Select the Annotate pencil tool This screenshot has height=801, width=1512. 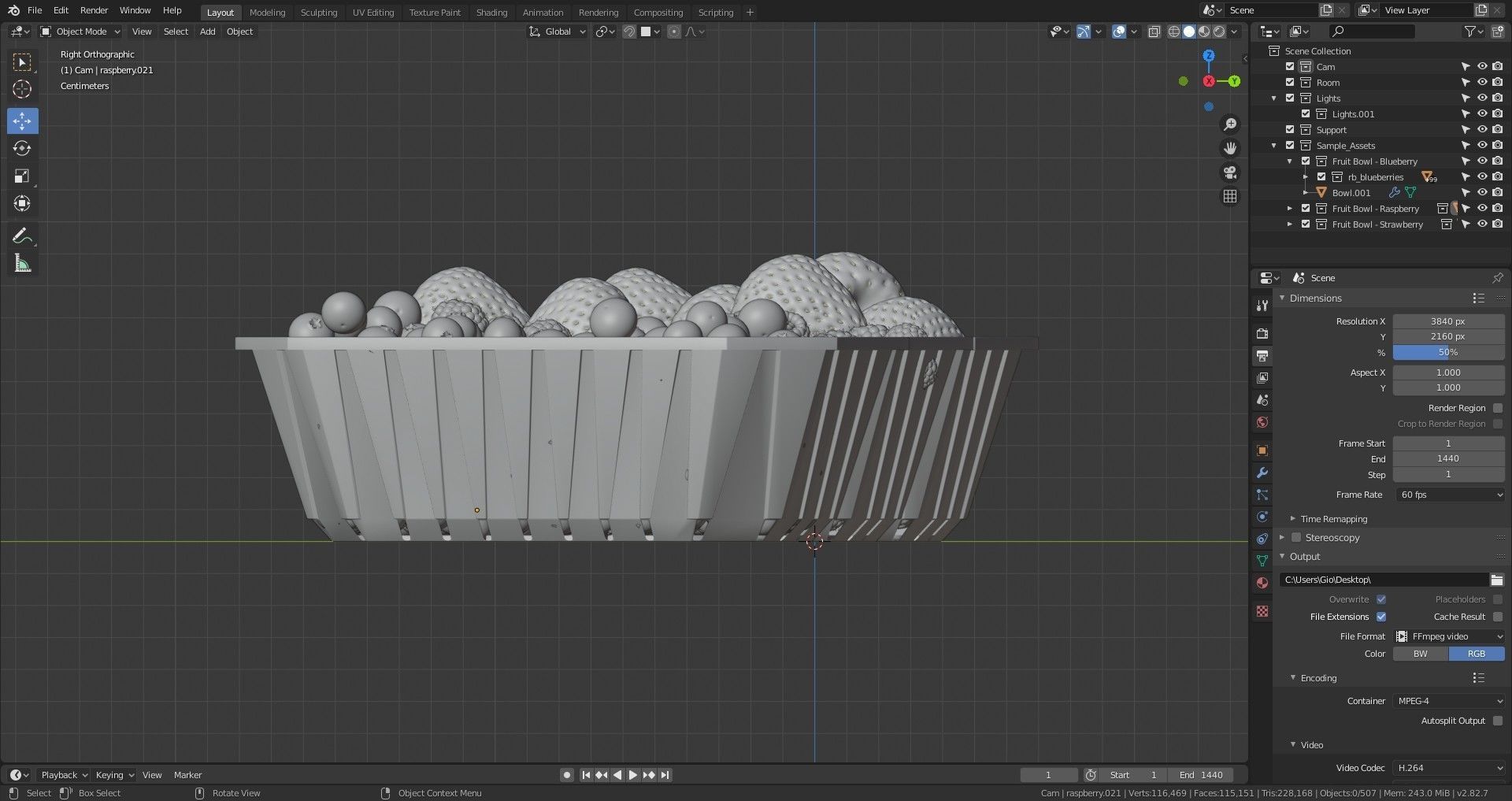(x=22, y=235)
